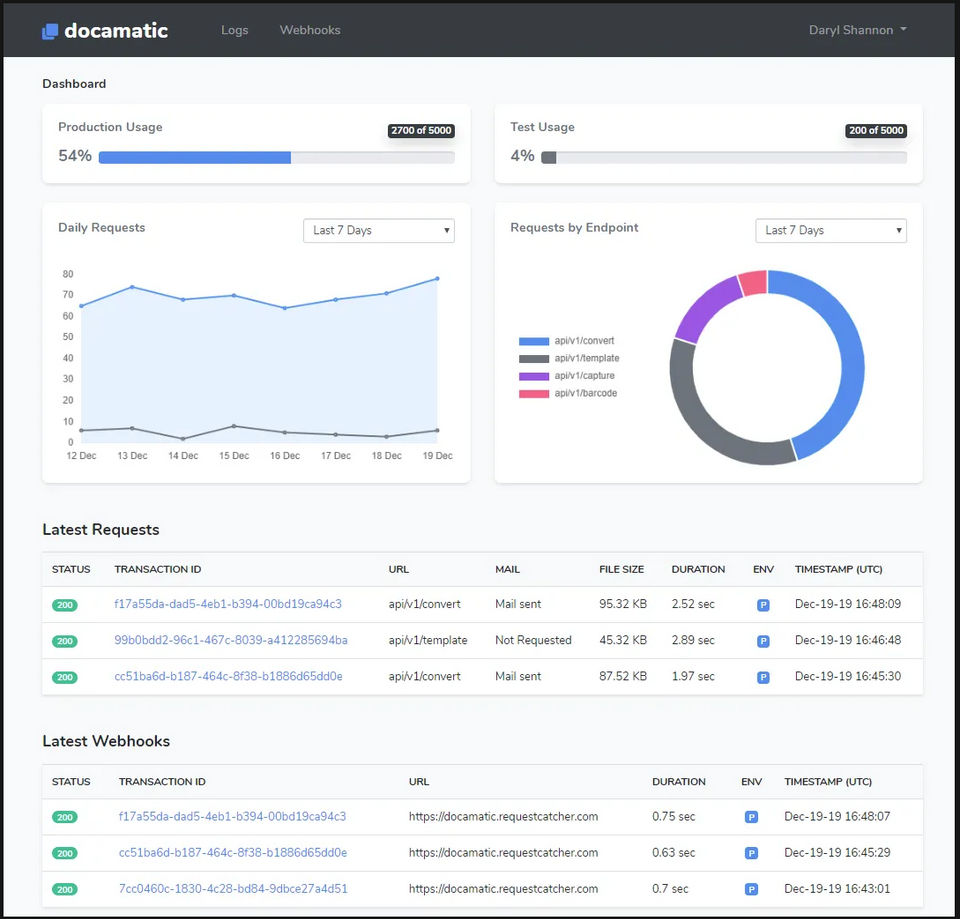Click the Dashboard page heading
Screen dimensions: 960x919
(74, 84)
